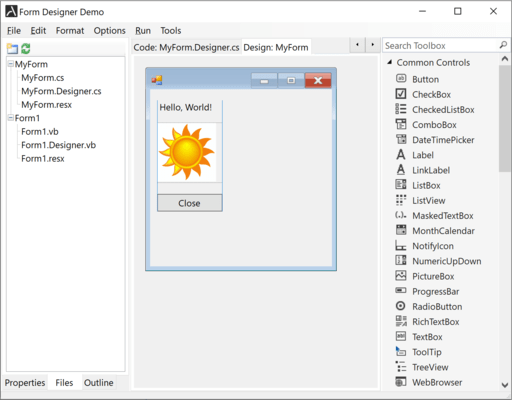Select the PictureBox icon in toolbox
512x400 pixels.
[401, 276]
